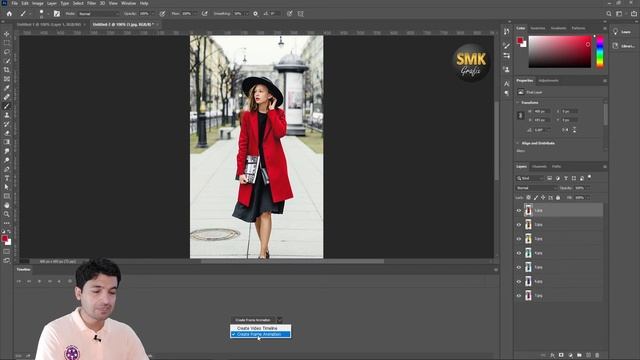The width and height of the screenshot is (640, 360).
Task: Select the Rectangular Marquee tool
Action: tap(7, 43)
